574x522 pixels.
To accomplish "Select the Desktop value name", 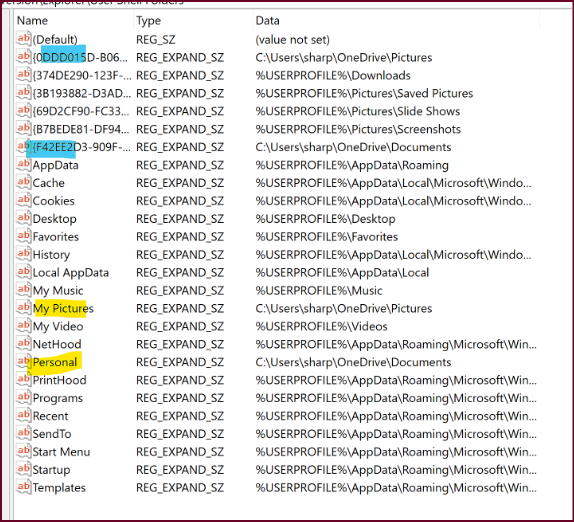I will [55, 219].
